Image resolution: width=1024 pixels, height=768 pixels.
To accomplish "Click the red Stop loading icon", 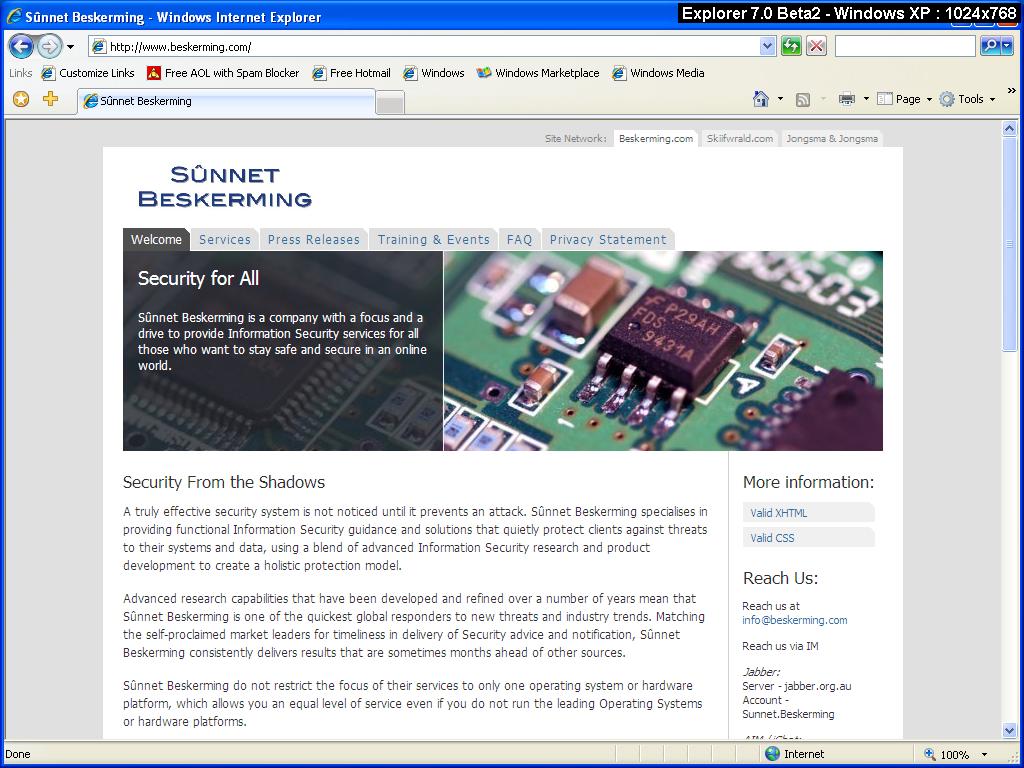I will pos(816,46).
